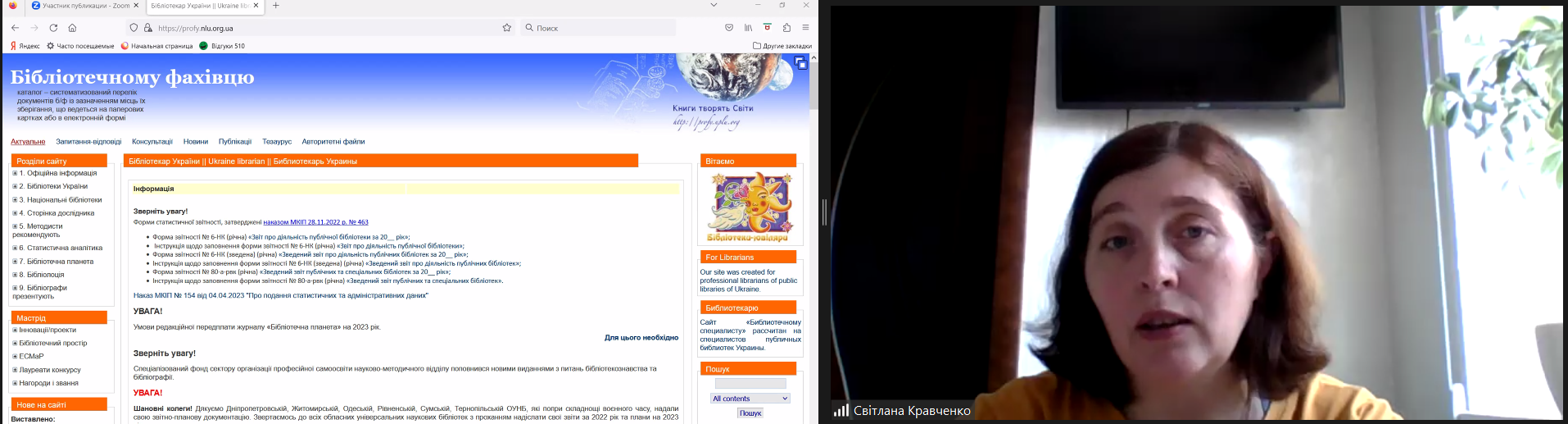
Task: Expand Лауреати конкурсу item
Action: (15, 370)
